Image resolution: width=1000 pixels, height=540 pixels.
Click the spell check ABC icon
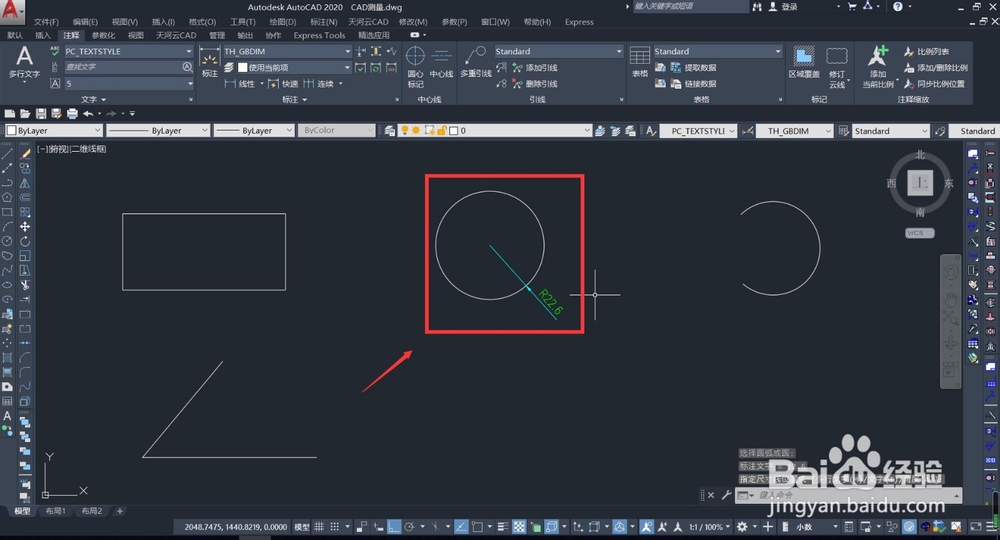coord(55,51)
